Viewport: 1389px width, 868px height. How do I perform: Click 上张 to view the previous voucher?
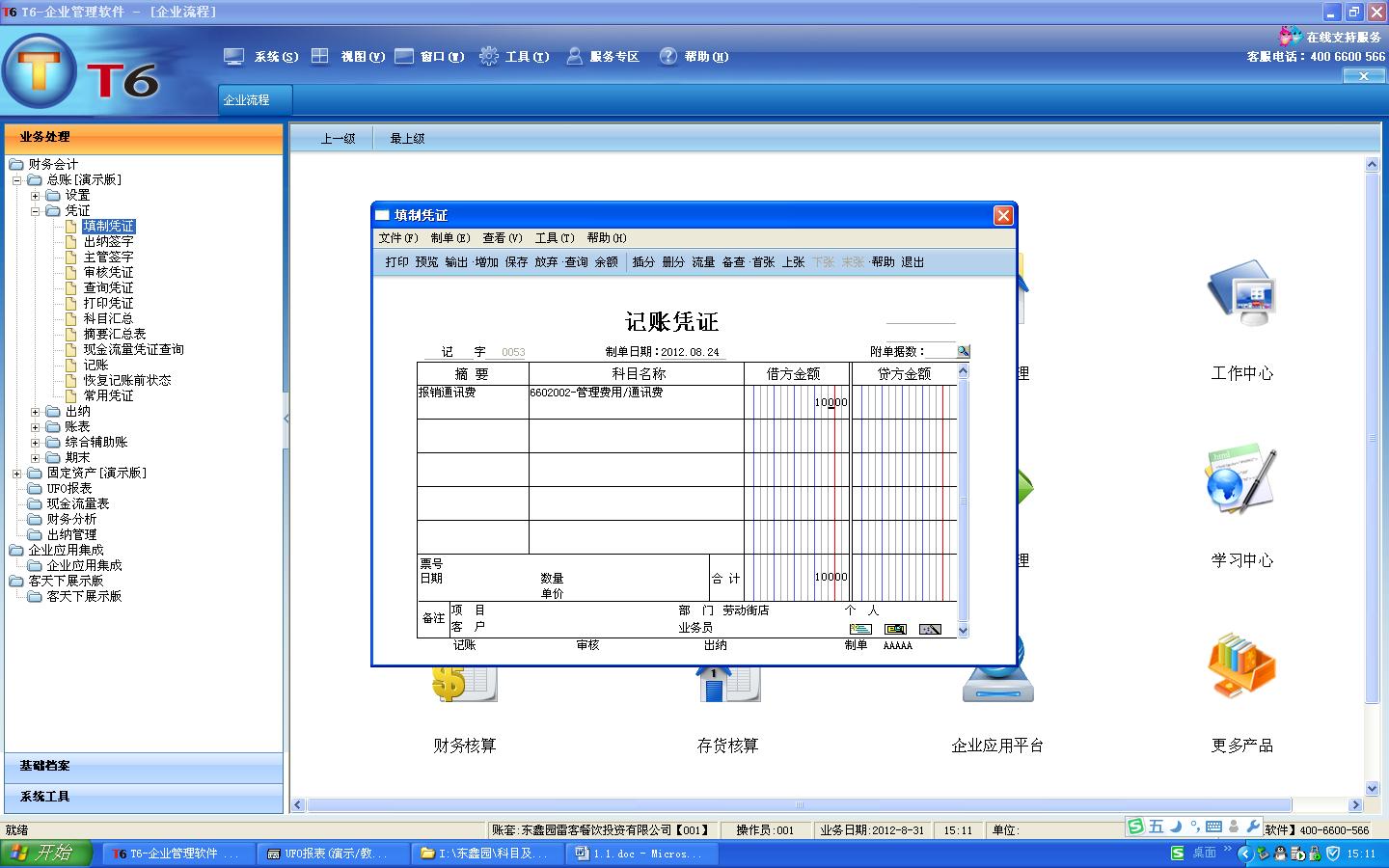[x=793, y=261]
